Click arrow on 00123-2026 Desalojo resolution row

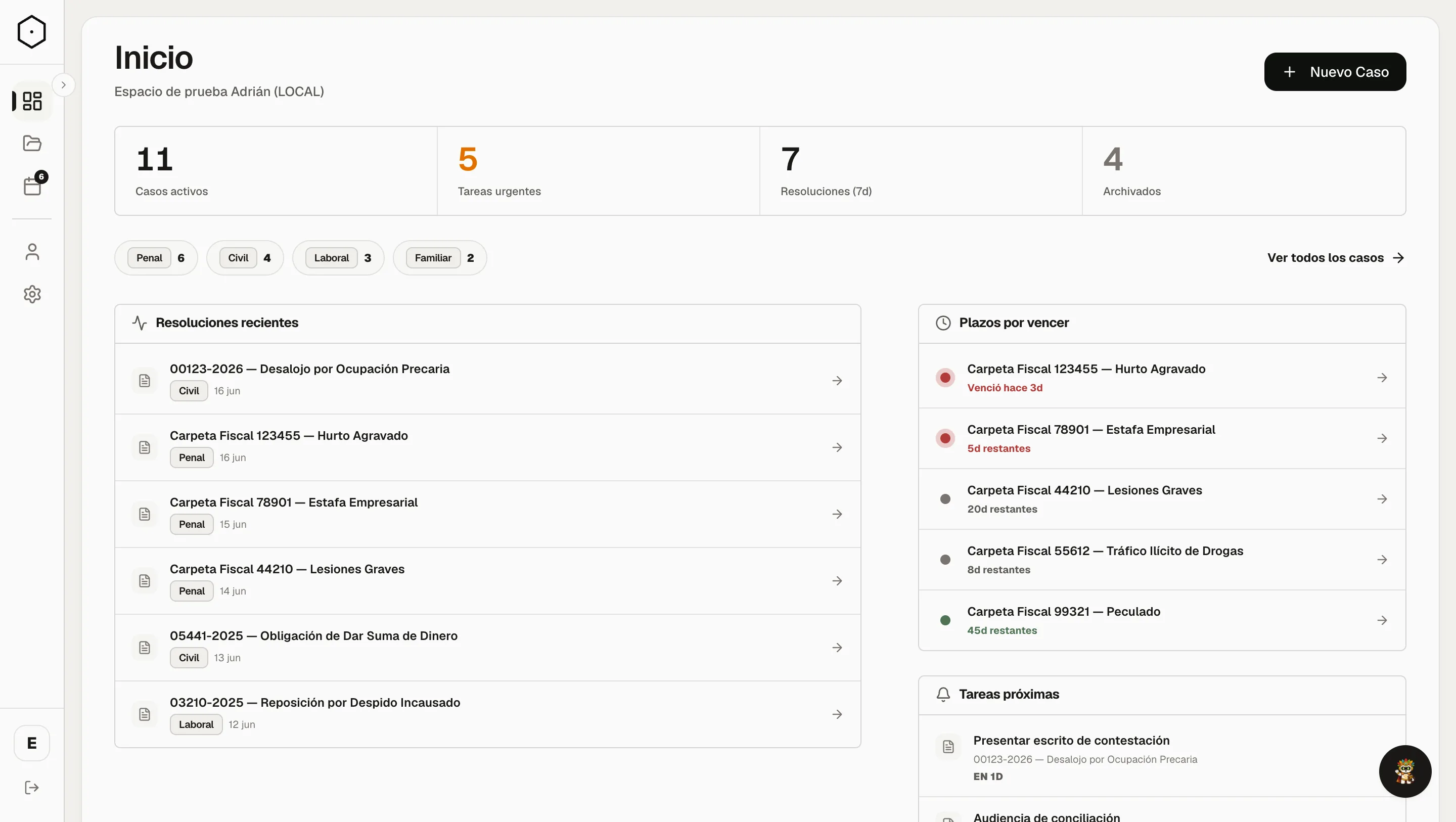837,381
